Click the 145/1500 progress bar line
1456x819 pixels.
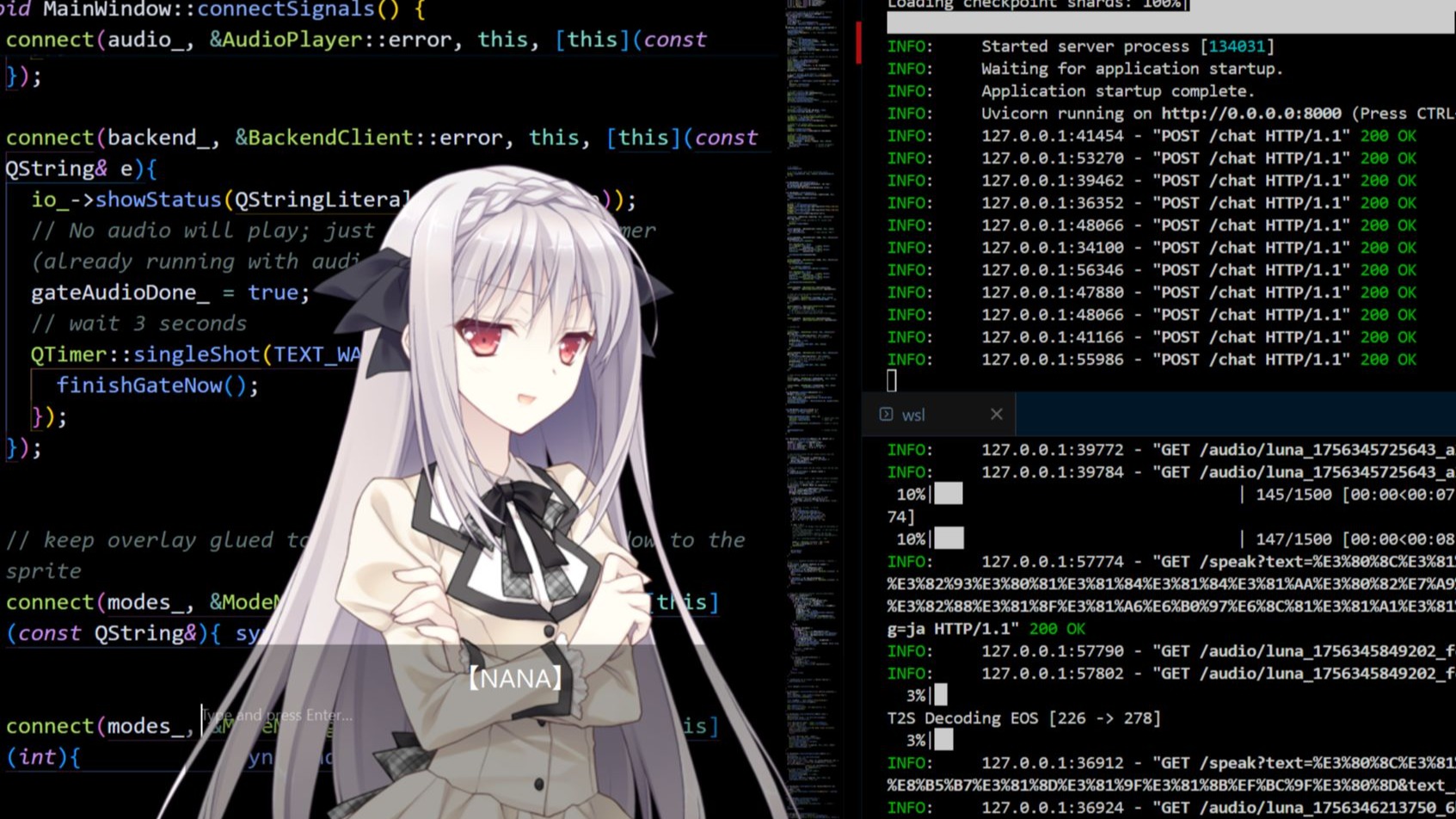[1171, 495]
